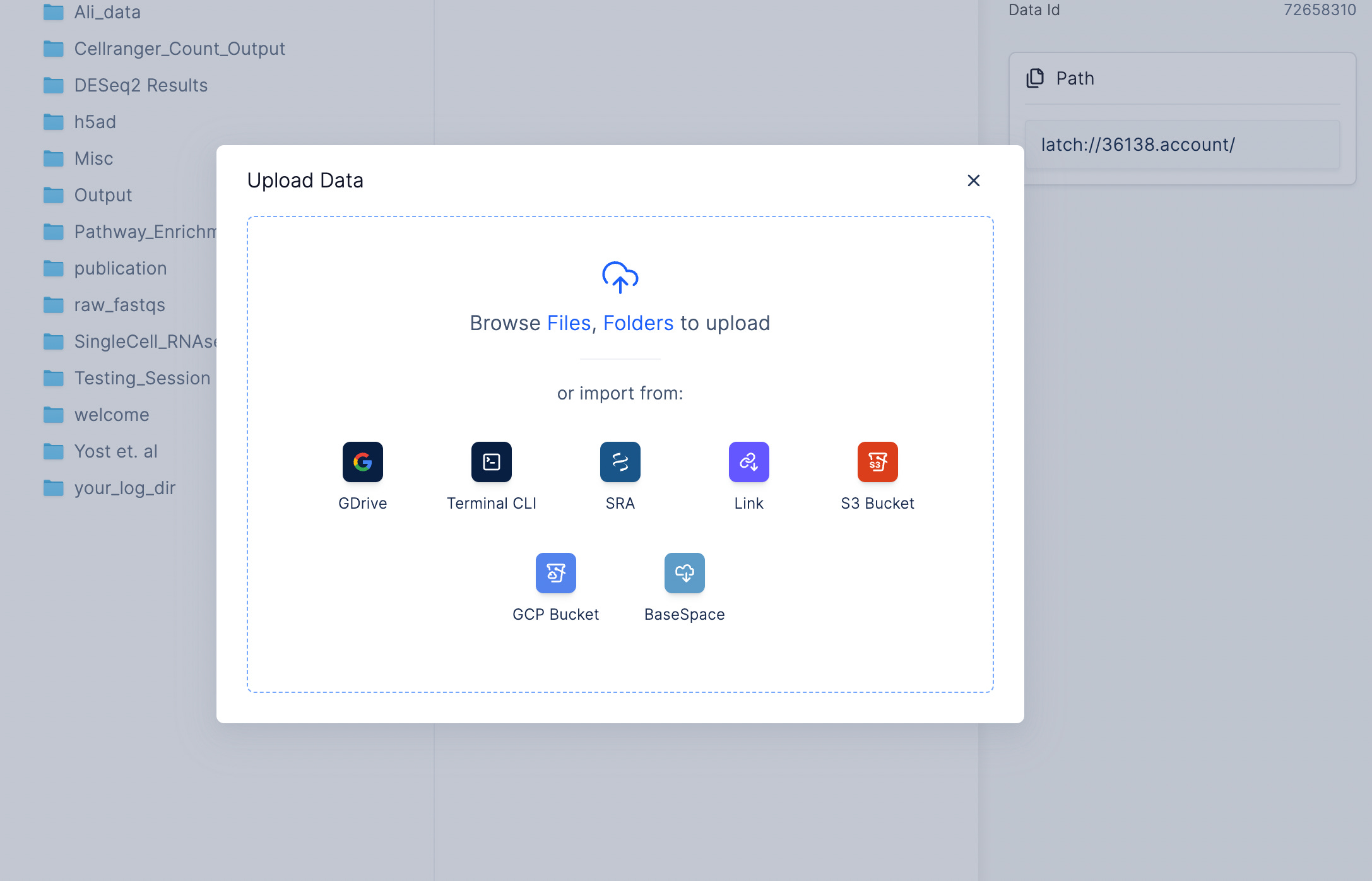Open the Ali_data folder

92,12
